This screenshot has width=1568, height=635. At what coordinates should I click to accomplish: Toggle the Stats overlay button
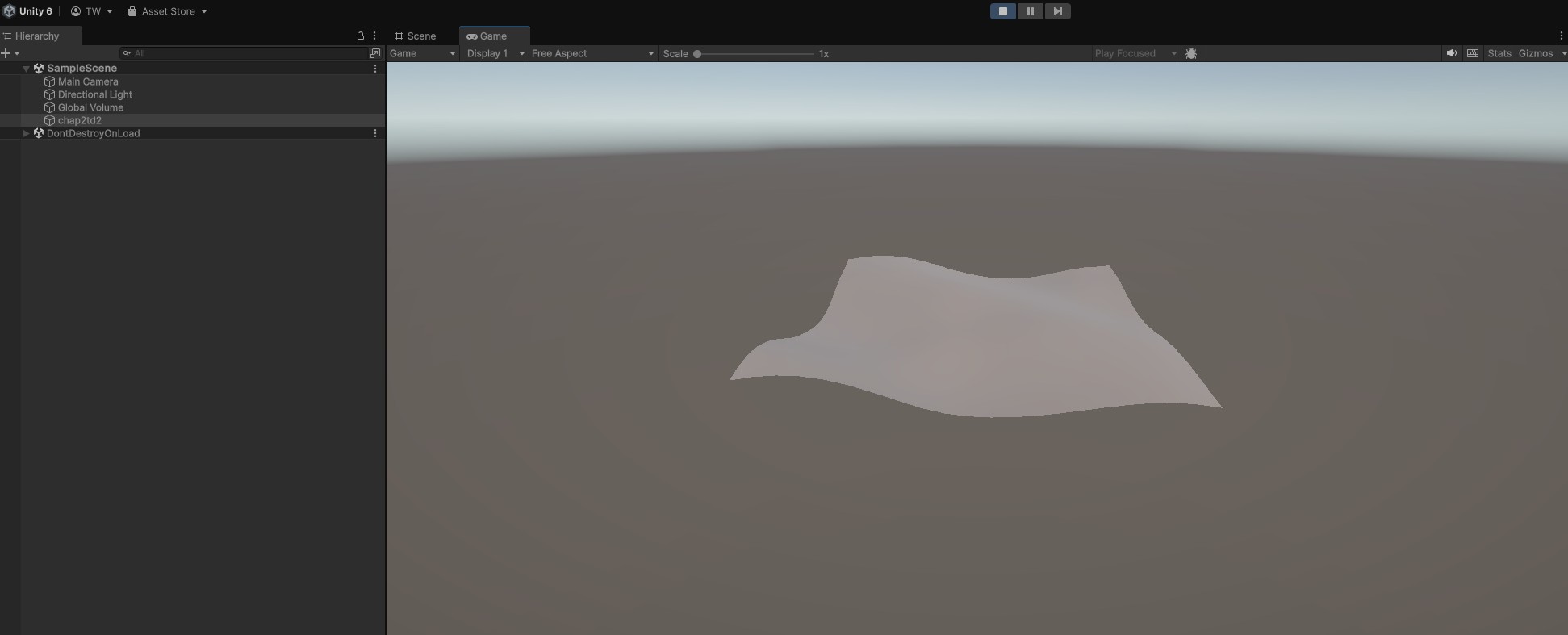click(x=1499, y=53)
